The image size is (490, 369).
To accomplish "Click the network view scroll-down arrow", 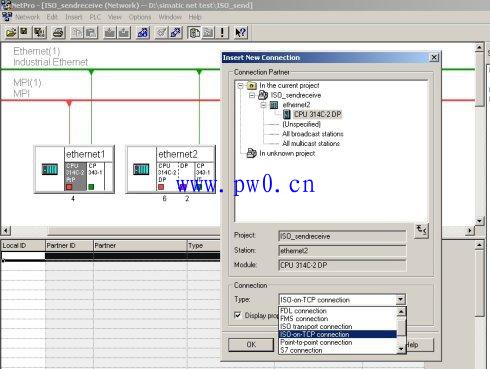I will point(479,221).
